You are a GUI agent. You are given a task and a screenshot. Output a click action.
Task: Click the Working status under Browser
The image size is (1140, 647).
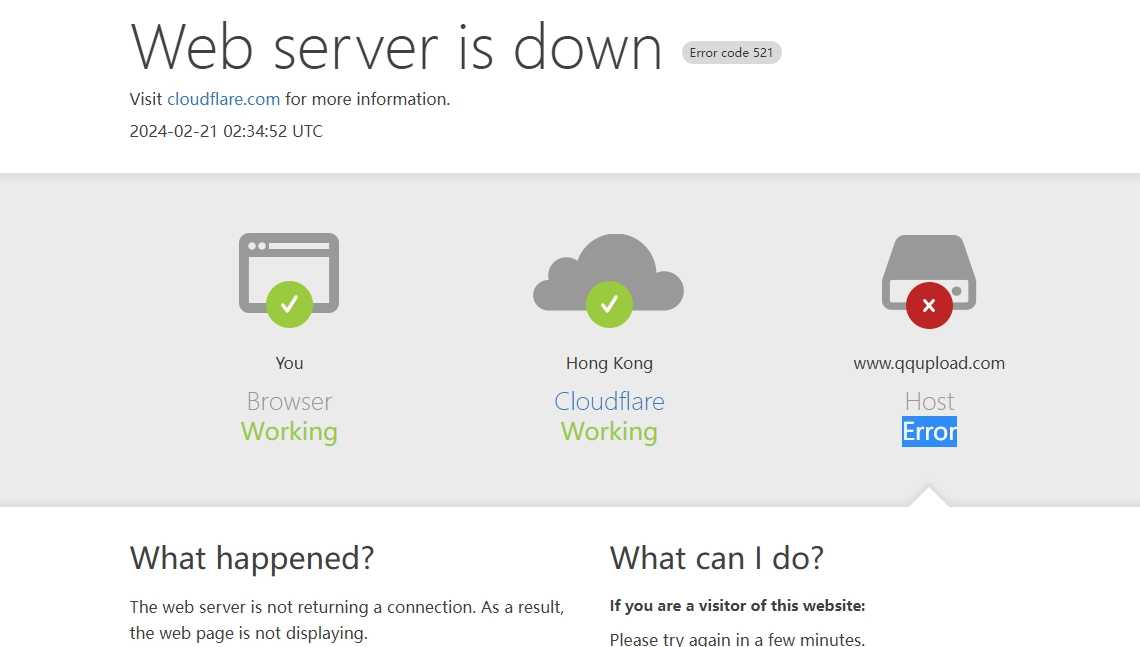289,431
